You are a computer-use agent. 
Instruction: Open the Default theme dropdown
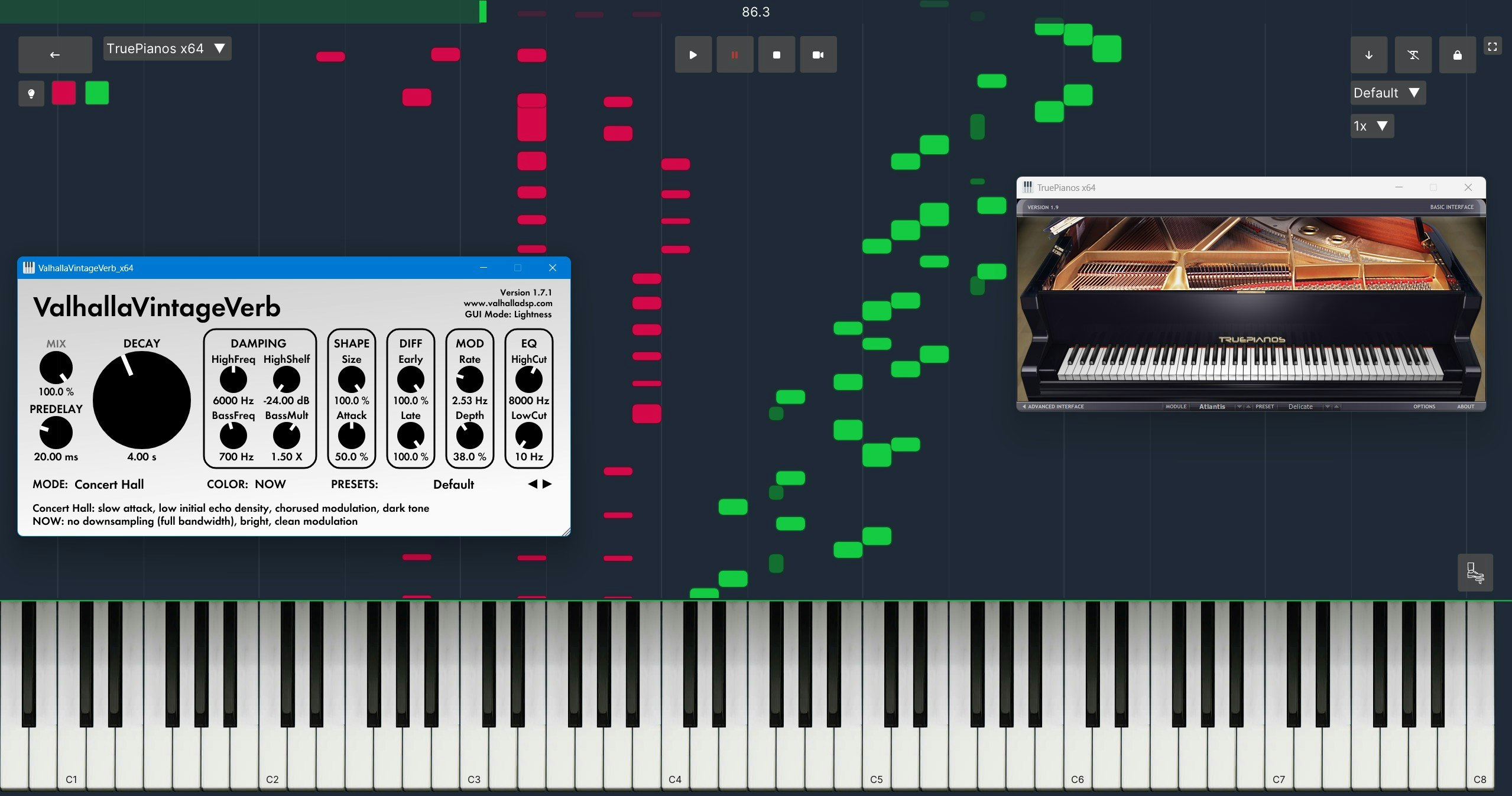(x=1388, y=93)
